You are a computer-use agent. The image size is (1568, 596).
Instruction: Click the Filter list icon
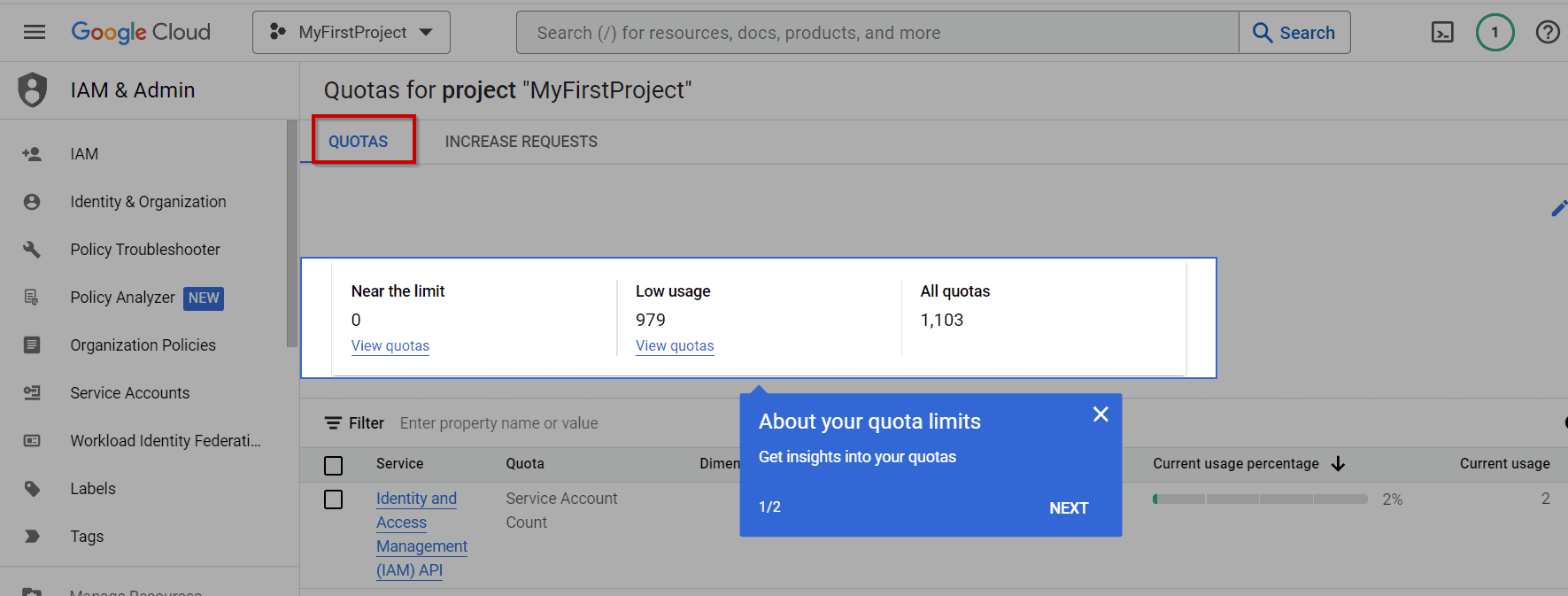(333, 423)
